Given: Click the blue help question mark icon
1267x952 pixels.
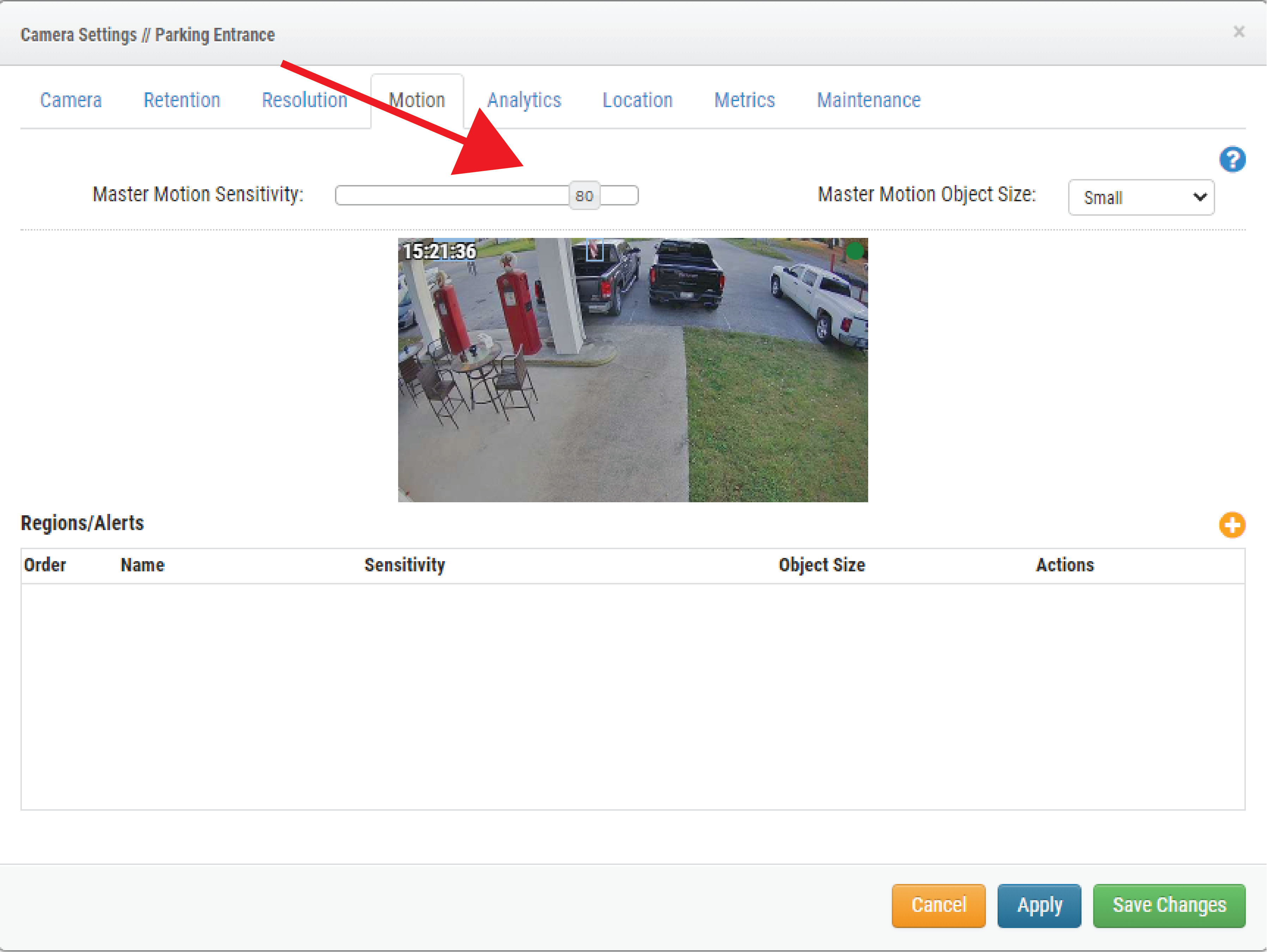Looking at the screenshot, I should (x=1232, y=159).
